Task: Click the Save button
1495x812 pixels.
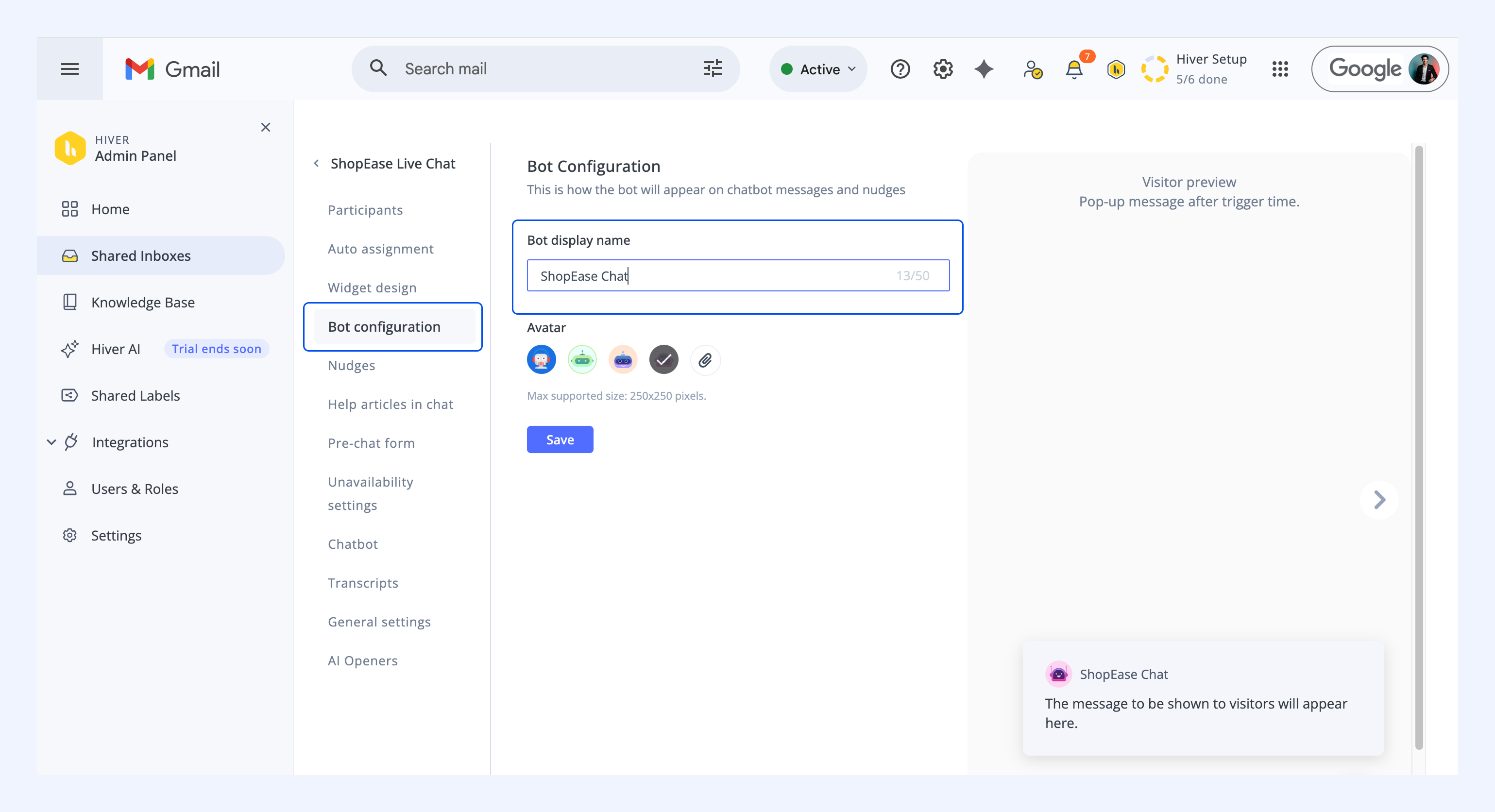Action: click(x=560, y=440)
